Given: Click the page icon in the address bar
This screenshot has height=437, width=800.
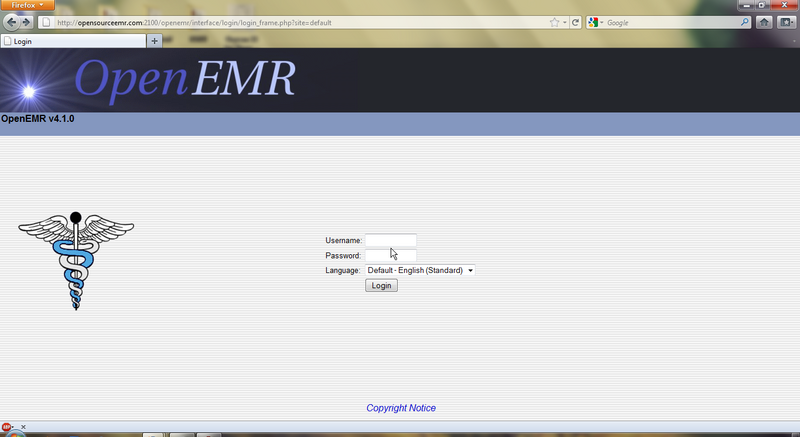Looking at the screenshot, I should 46,22.
